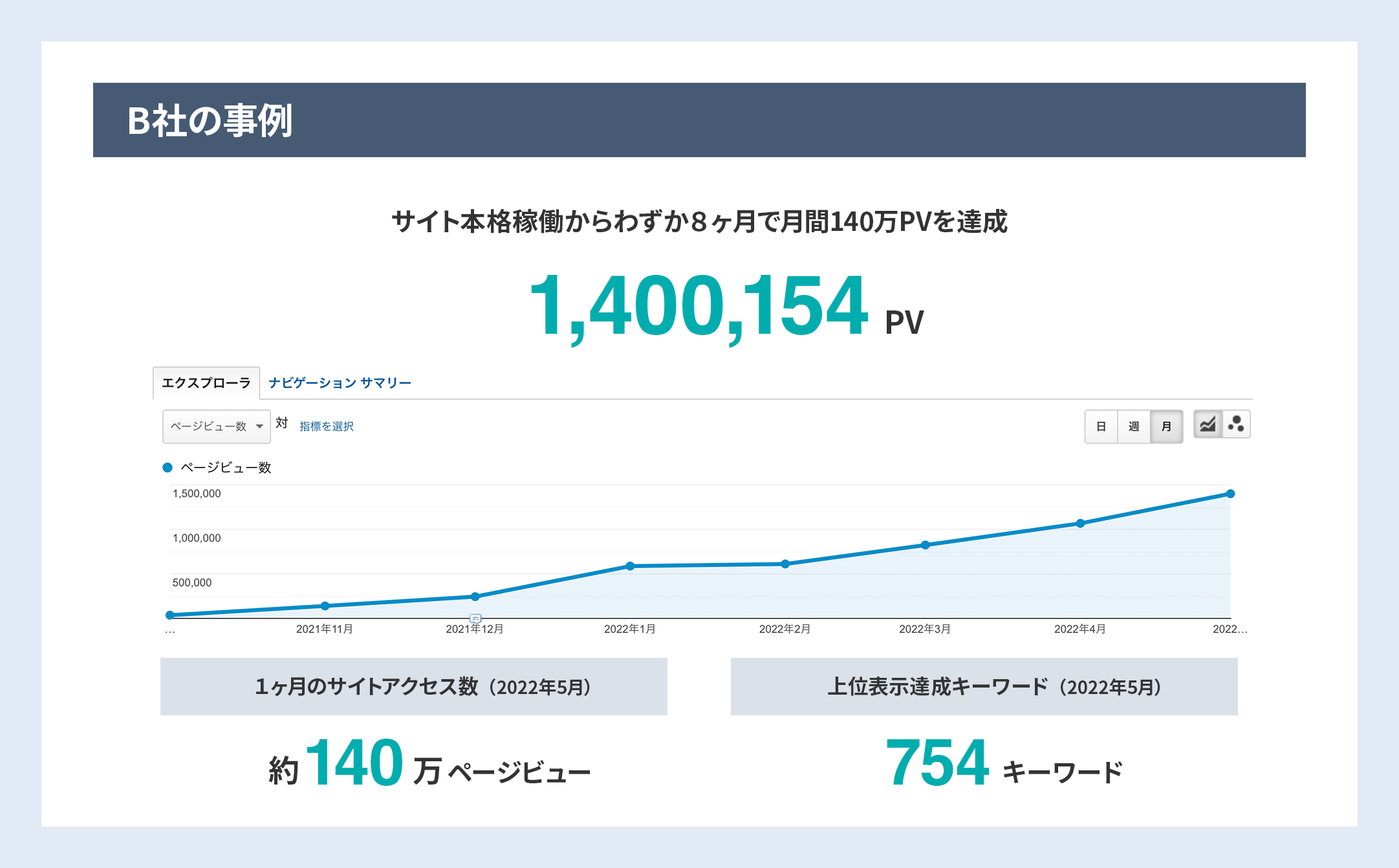Select the line chart view icon
This screenshot has width=1399, height=868.
tap(1208, 425)
